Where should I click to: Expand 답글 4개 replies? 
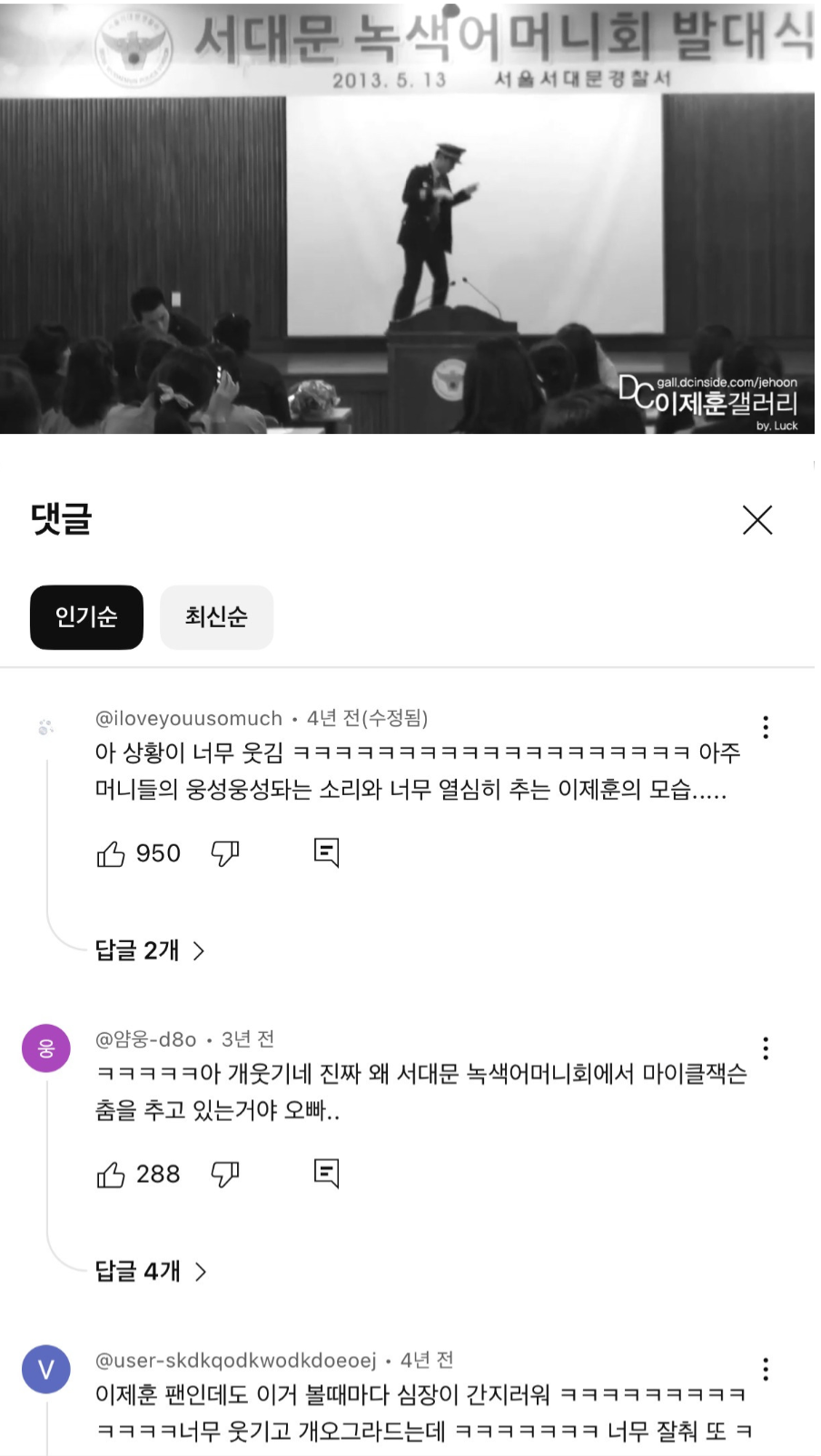coord(151,1271)
